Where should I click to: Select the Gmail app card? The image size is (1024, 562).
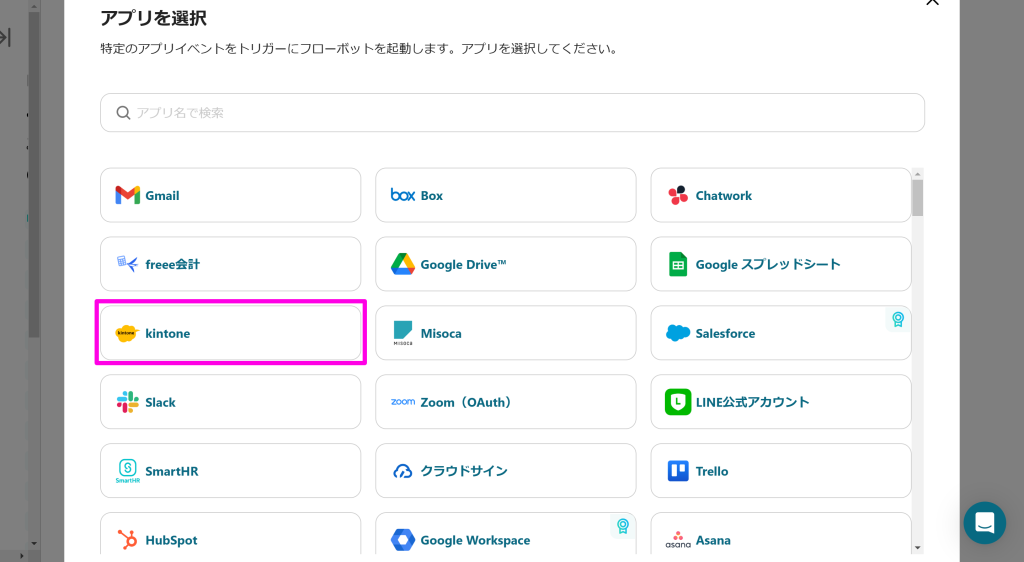(231, 195)
